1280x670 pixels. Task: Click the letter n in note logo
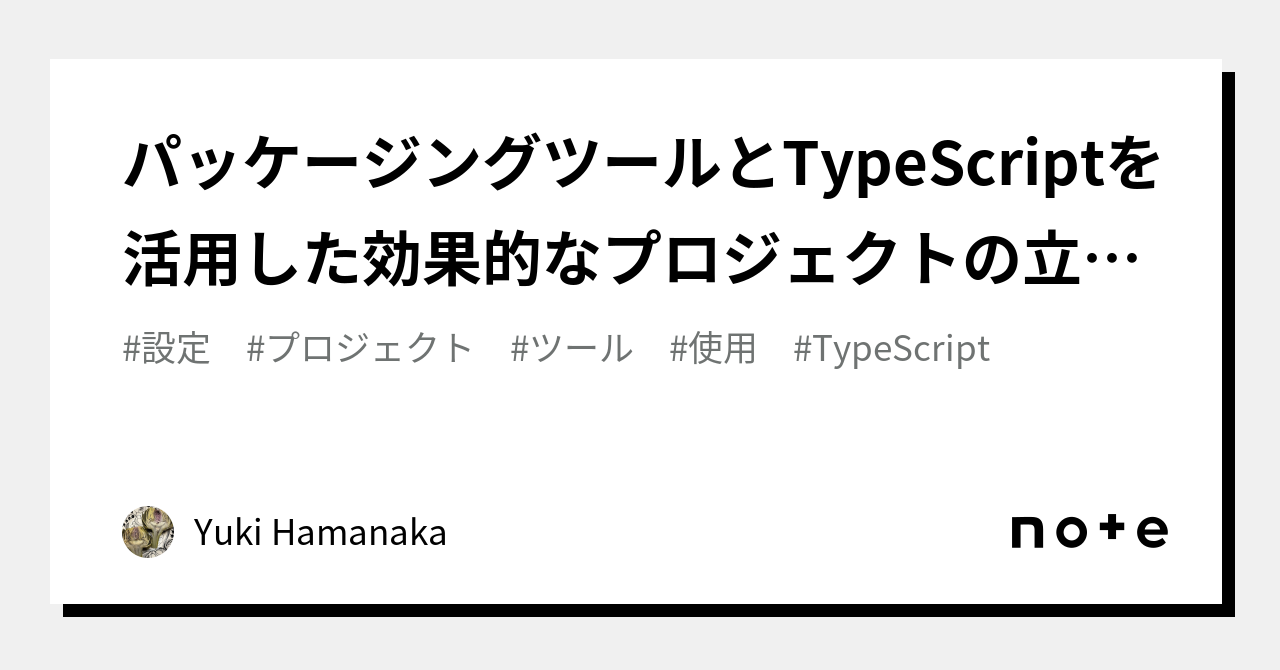[x=1028, y=532]
